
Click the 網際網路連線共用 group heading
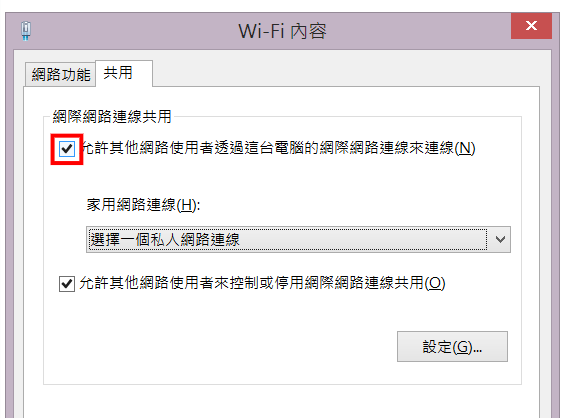112,117
